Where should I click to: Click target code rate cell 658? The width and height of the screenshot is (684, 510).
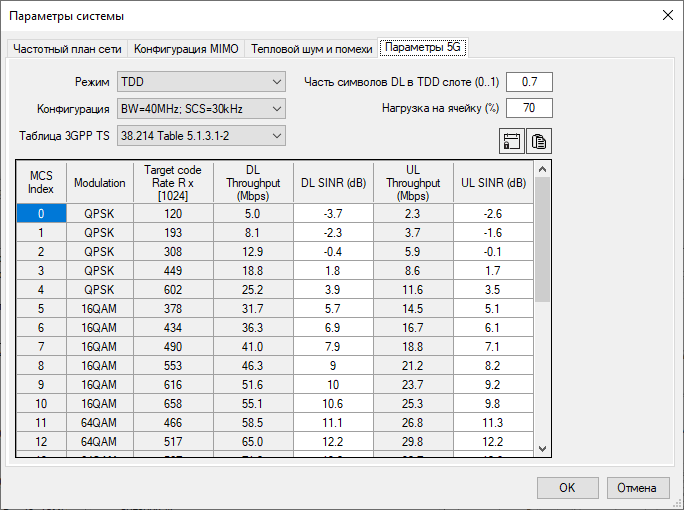[x=173, y=404]
